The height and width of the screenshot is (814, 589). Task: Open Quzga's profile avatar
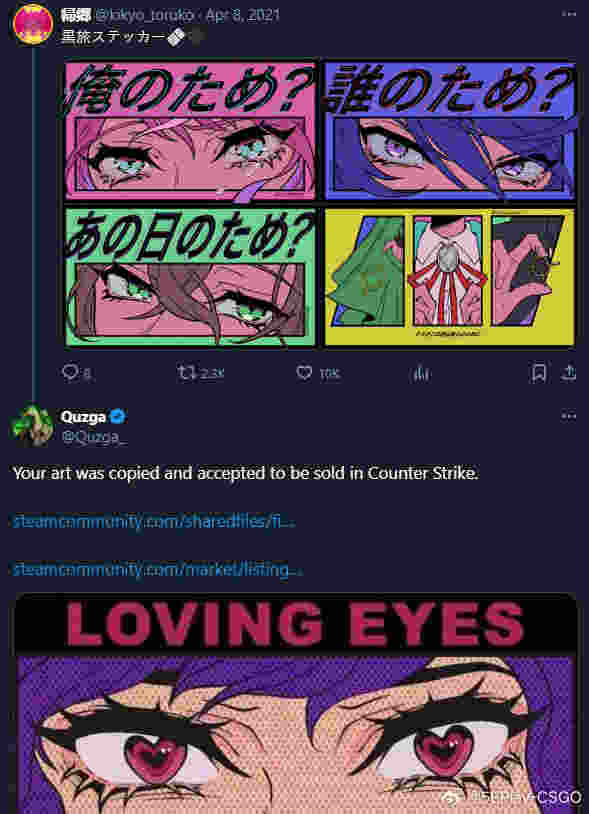coord(32,426)
